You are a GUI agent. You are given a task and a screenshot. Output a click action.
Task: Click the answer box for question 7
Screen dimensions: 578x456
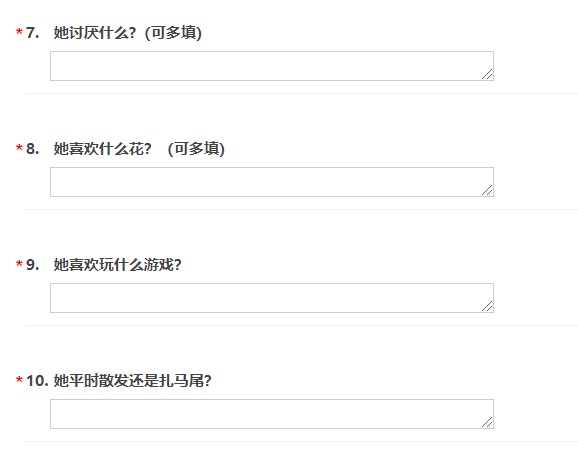[272, 66]
